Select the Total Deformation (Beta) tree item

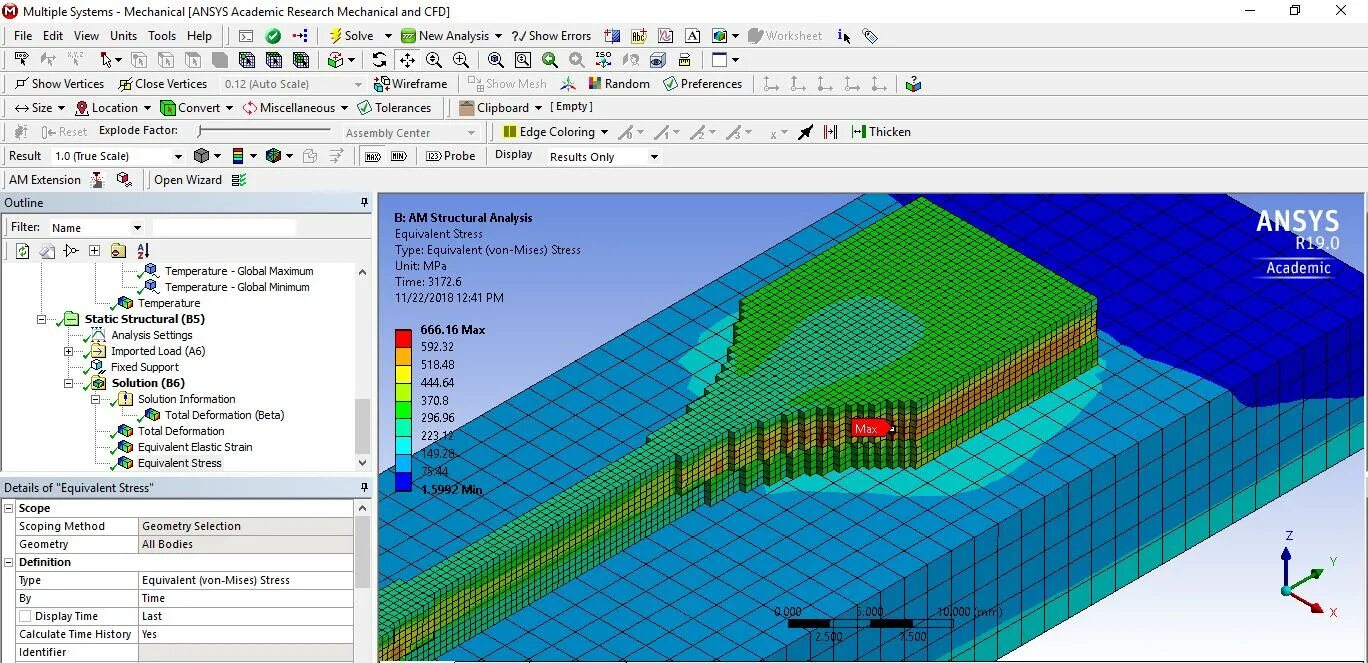[x=224, y=415]
